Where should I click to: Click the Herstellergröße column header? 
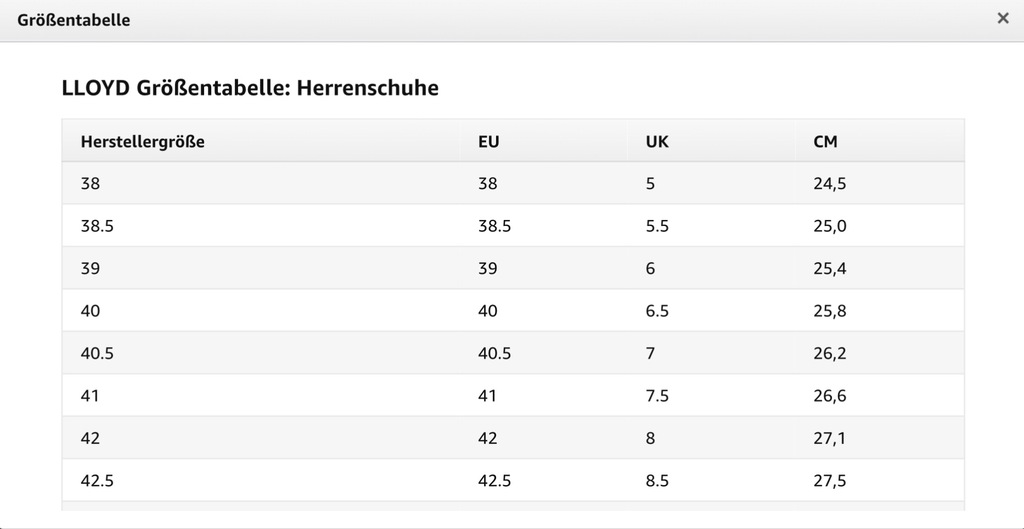143,142
